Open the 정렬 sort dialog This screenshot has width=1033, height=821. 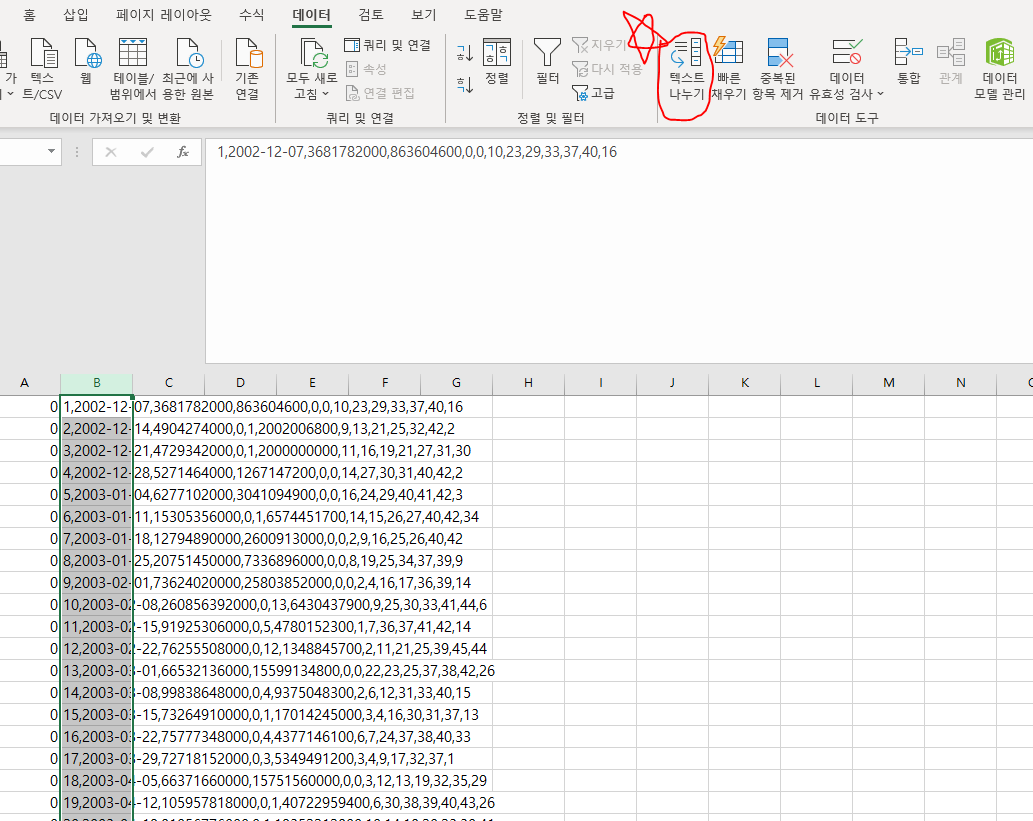tap(497, 61)
